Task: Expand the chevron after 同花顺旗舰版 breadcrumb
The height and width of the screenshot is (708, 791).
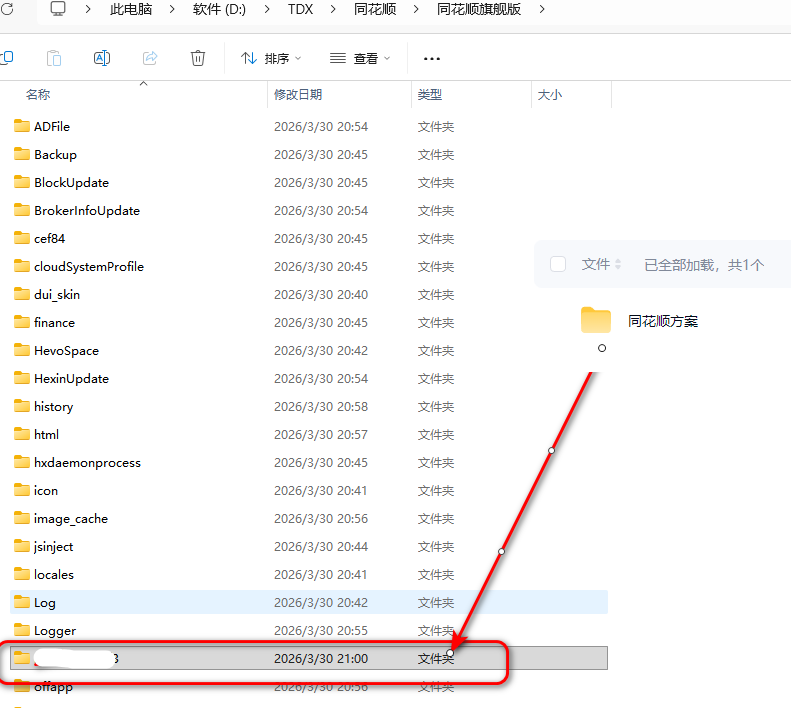Action: click(542, 9)
